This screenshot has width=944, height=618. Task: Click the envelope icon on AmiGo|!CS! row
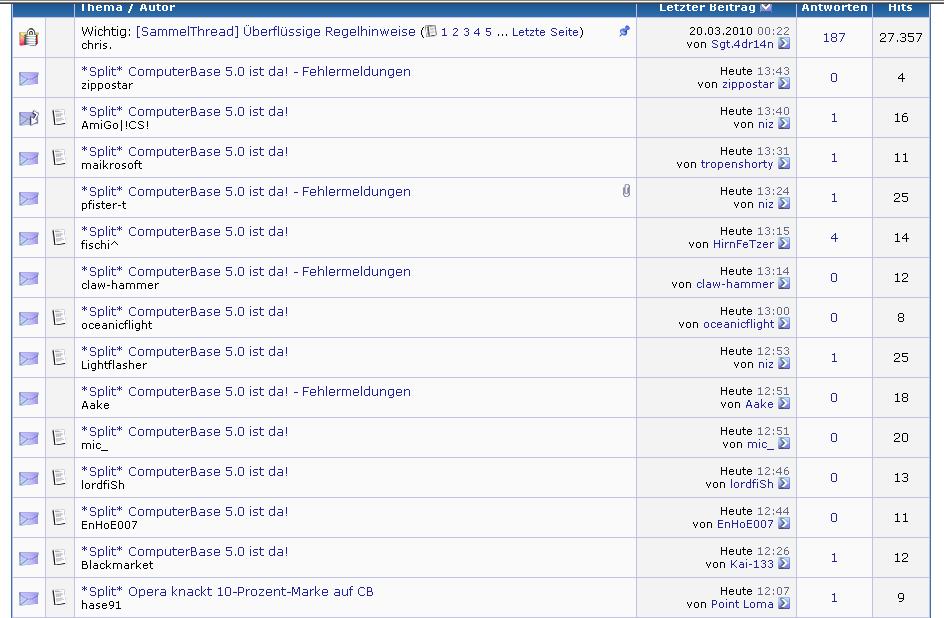tap(28, 118)
